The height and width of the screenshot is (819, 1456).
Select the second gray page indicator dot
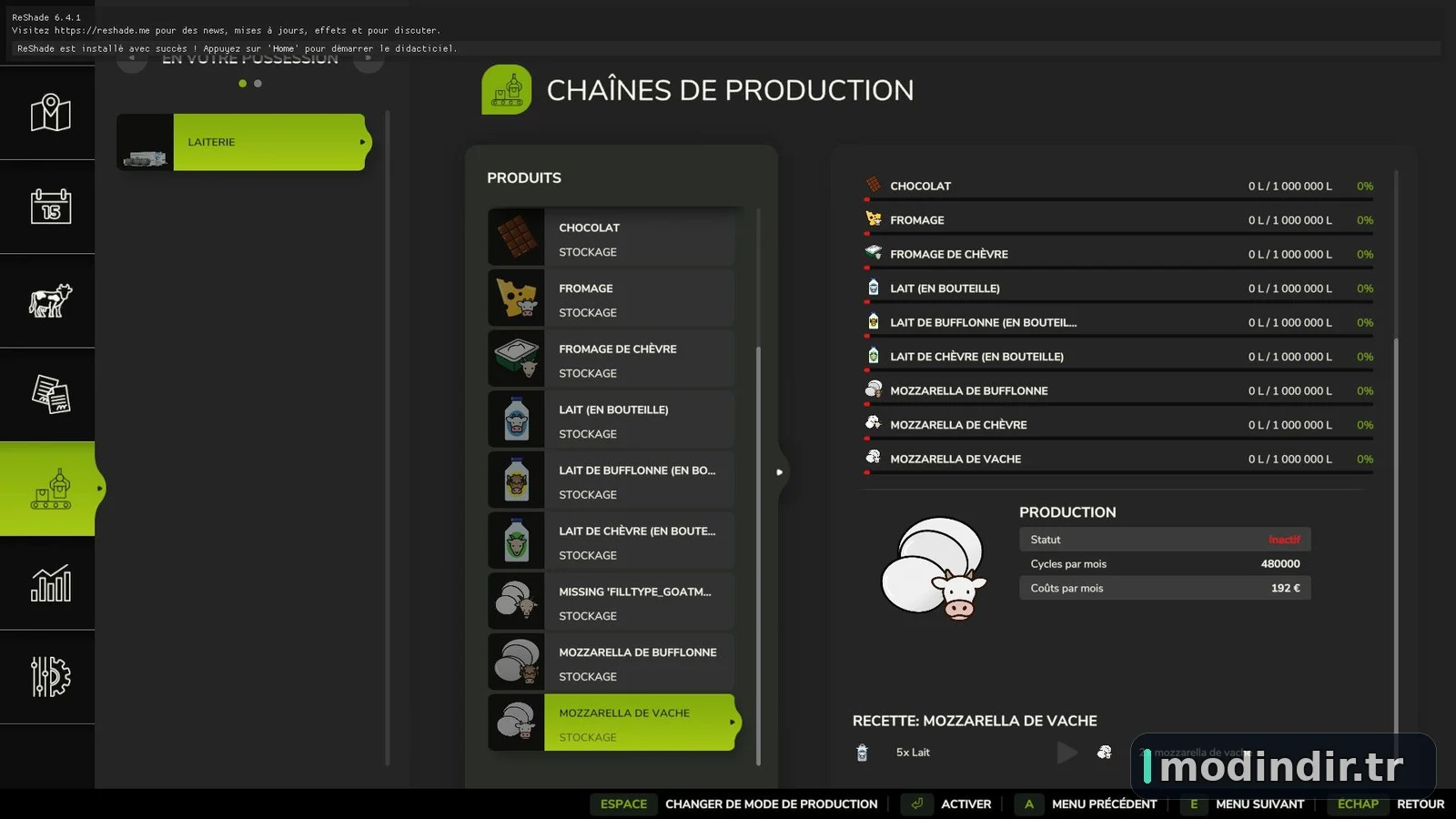(x=258, y=84)
